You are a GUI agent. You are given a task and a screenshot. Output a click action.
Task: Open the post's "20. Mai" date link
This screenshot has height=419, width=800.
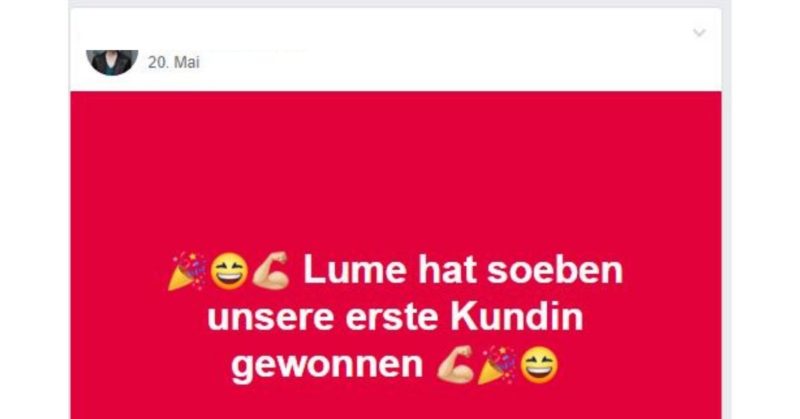pos(173,62)
